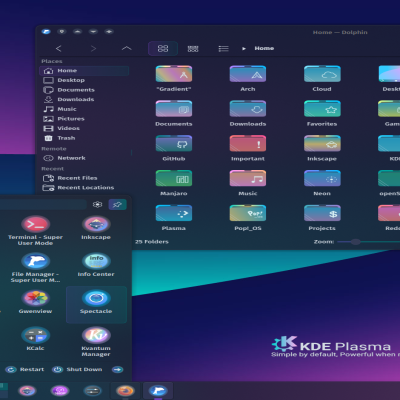Click the Home breadcrumb in location bar
400x400 pixels.
[264, 48]
